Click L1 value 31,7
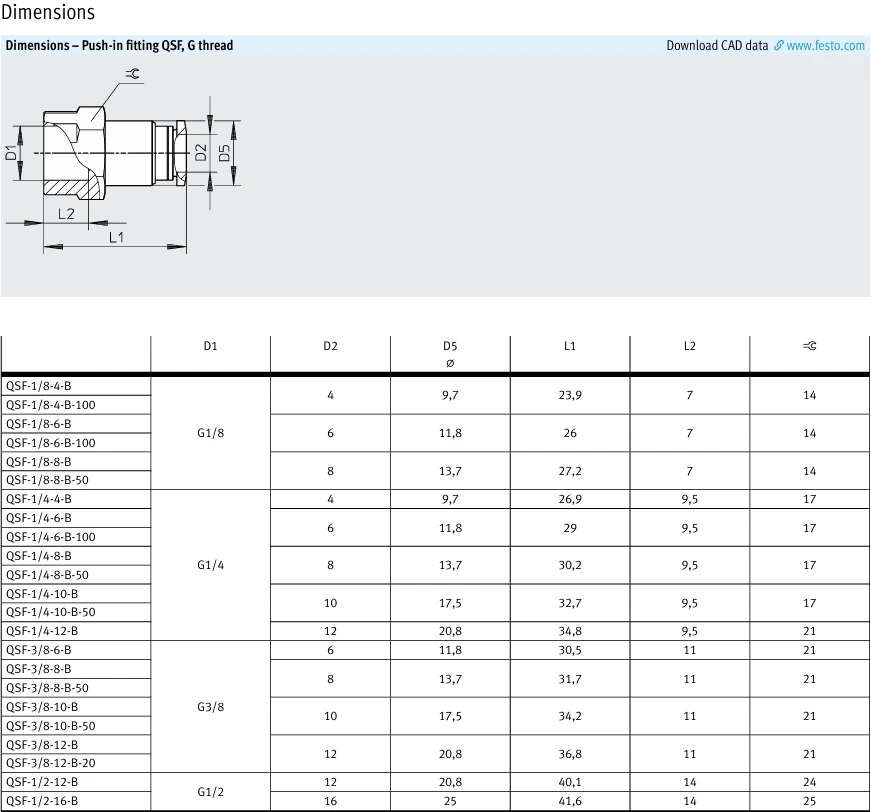The image size is (871, 812). [x=570, y=679]
